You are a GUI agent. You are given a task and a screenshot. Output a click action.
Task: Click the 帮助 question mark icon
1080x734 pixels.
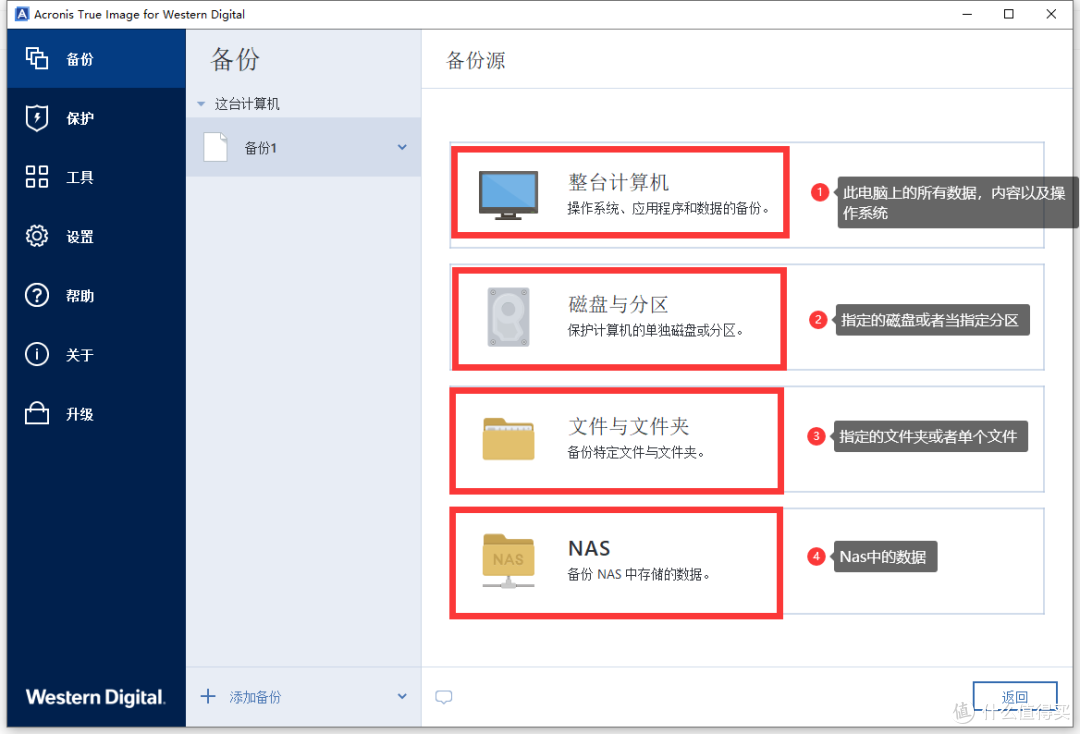pyautogui.click(x=37, y=295)
